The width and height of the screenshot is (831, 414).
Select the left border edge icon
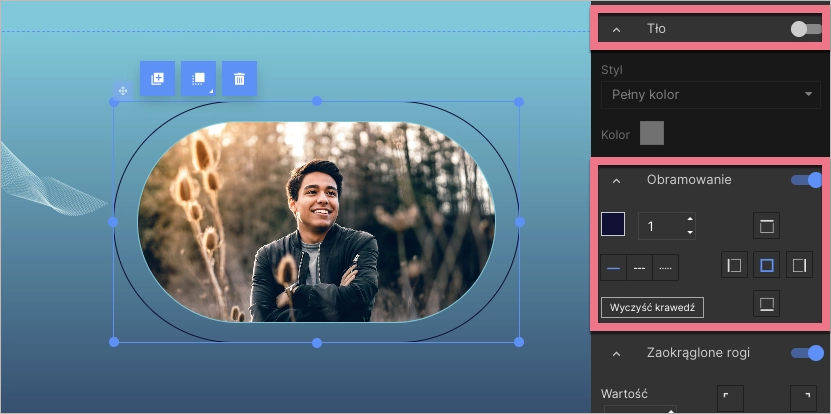(735, 265)
